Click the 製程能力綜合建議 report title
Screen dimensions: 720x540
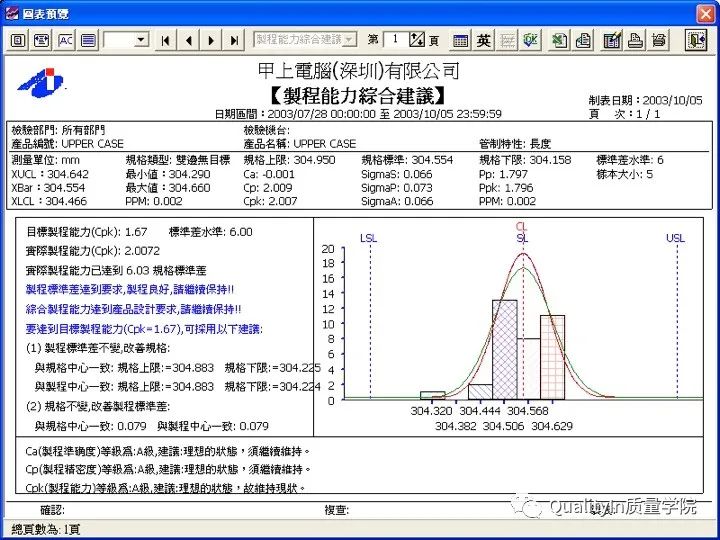pos(358,96)
